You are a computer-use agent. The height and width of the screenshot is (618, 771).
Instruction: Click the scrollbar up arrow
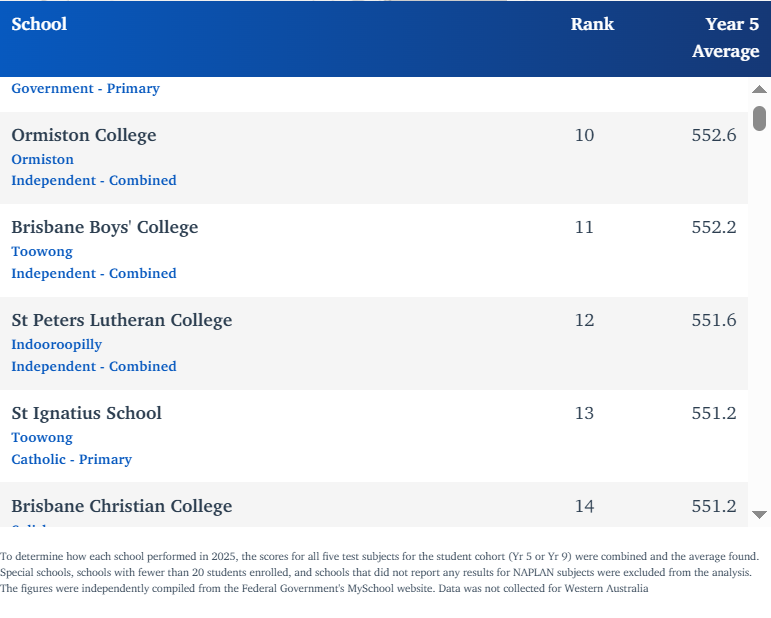[759, 90]
